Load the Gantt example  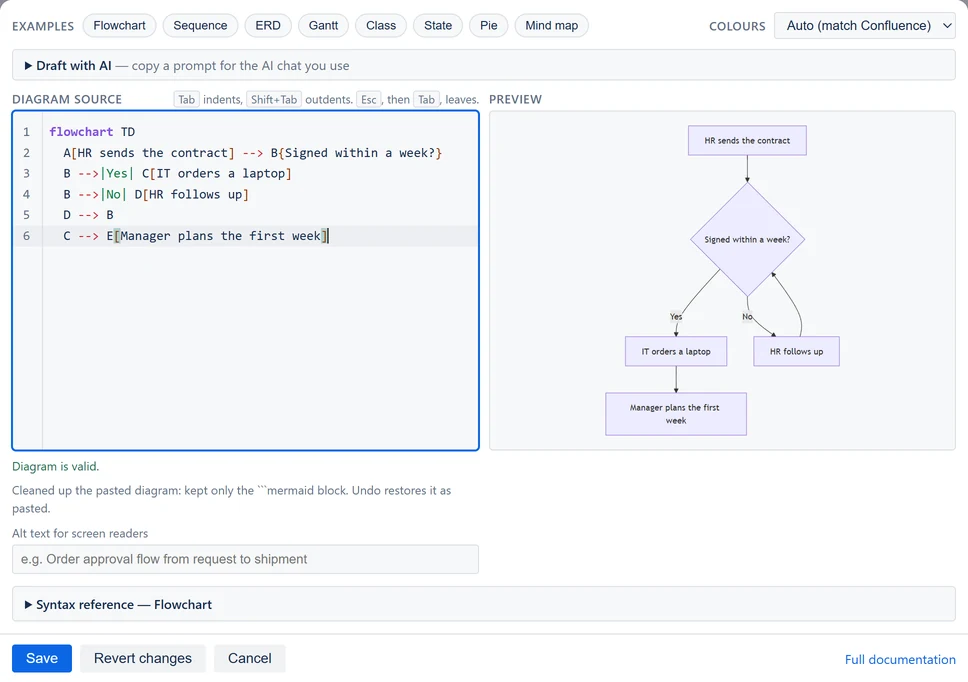323,25
